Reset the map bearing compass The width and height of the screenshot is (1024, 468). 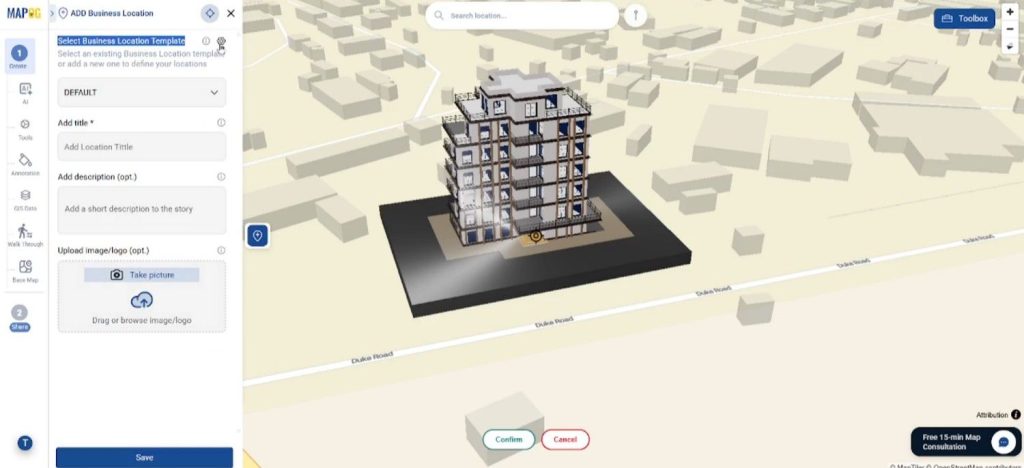coord(1010,46)
